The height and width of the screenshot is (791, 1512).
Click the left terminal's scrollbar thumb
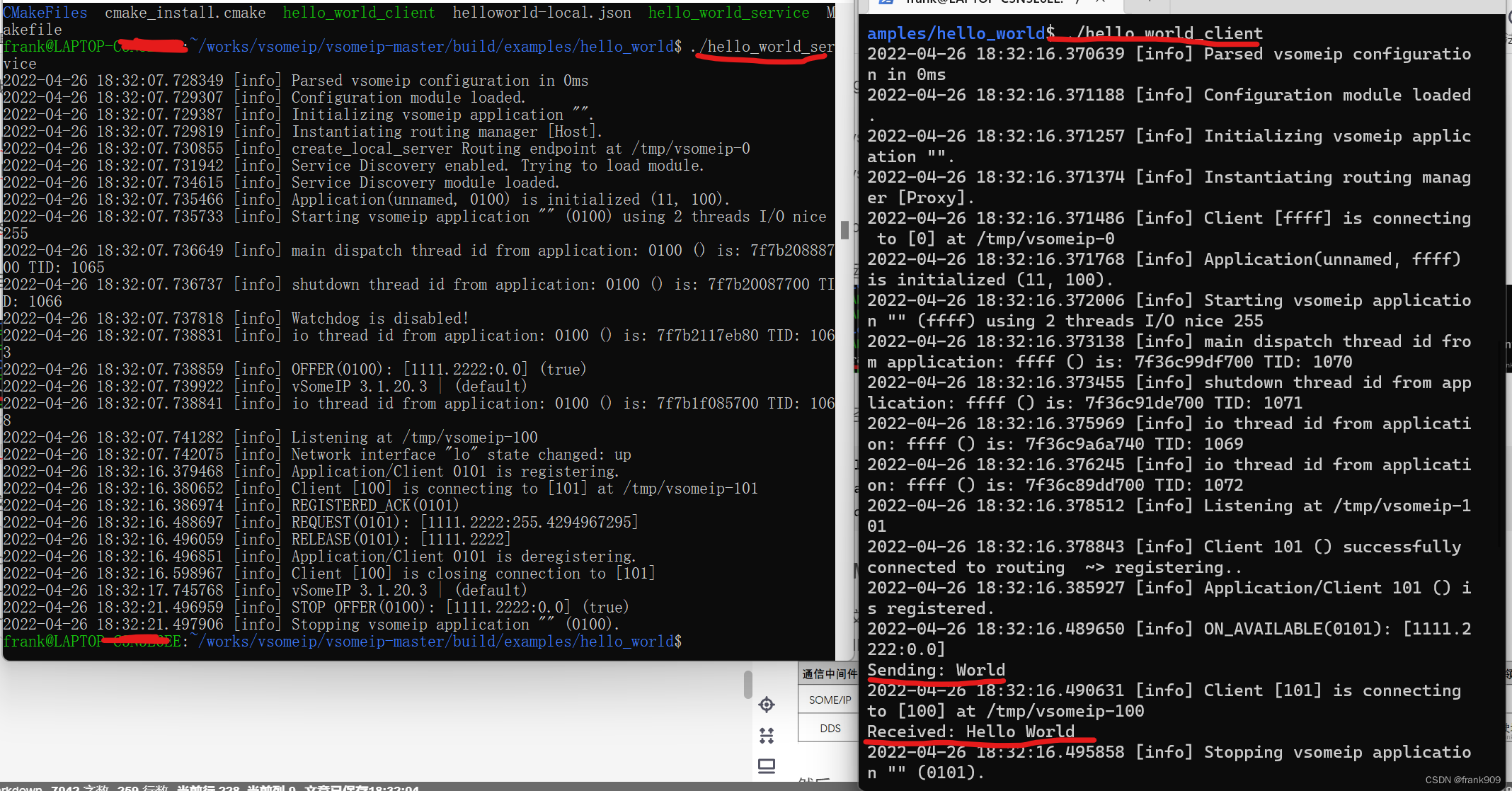pyautogui.click(x=844, y=229)
